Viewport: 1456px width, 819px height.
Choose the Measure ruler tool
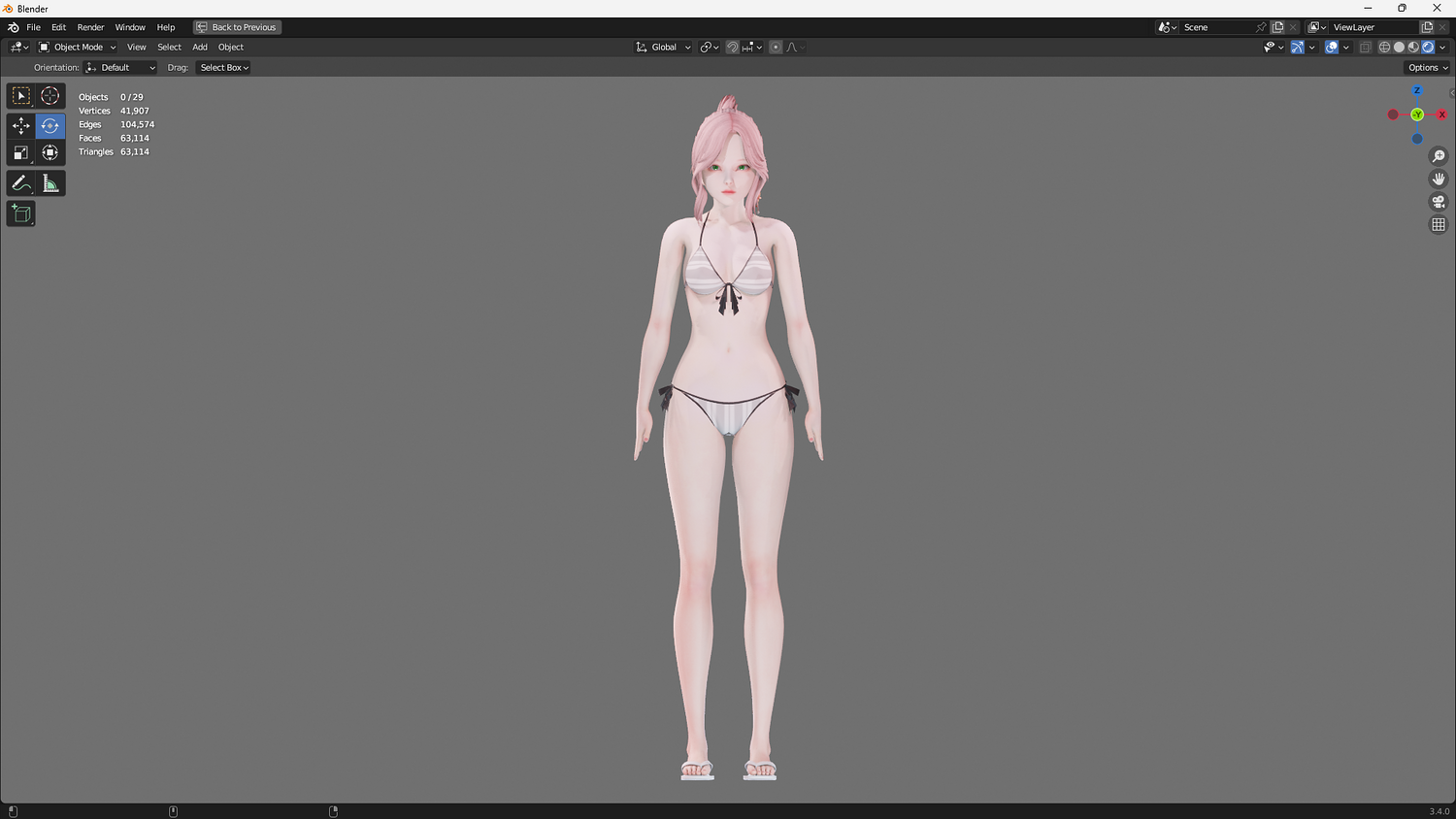[x=50, y=183]
